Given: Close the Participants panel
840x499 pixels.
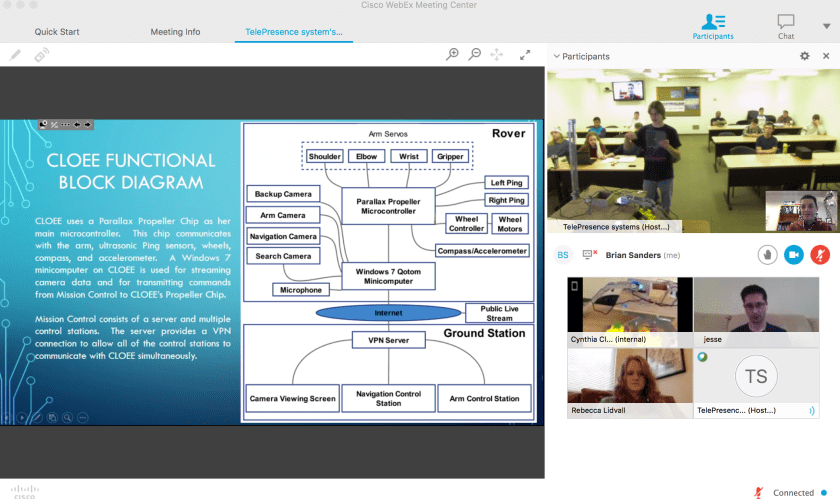Looking at the screenshot, I should click(x=824, y=56).
